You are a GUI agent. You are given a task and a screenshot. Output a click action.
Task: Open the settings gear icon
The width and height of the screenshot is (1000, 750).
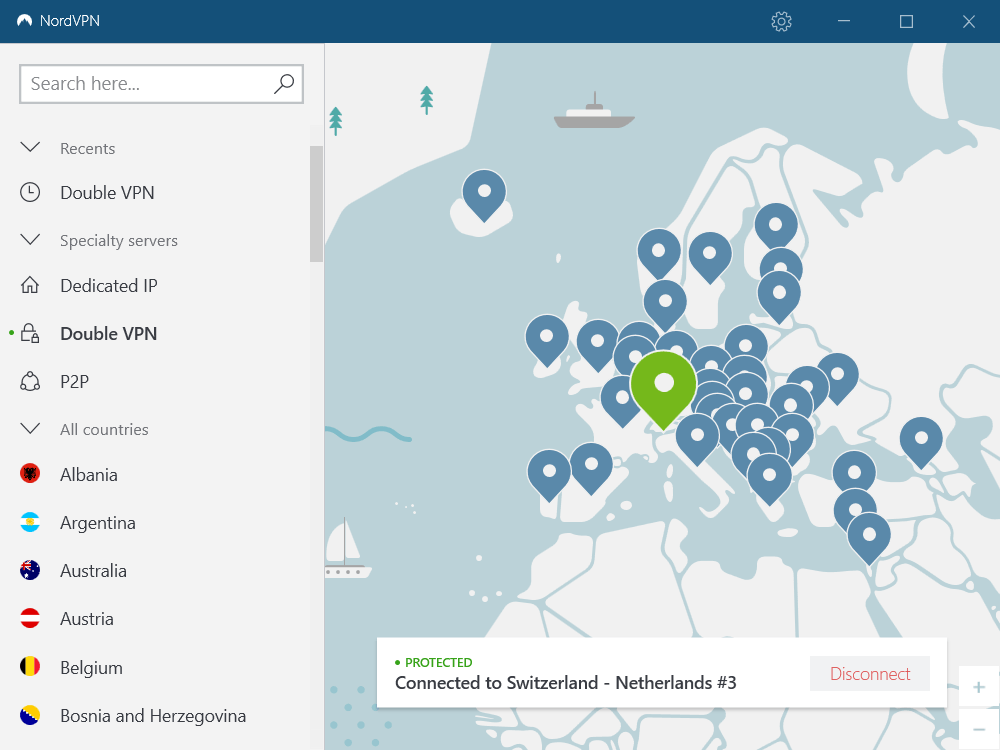click(781, 22)
